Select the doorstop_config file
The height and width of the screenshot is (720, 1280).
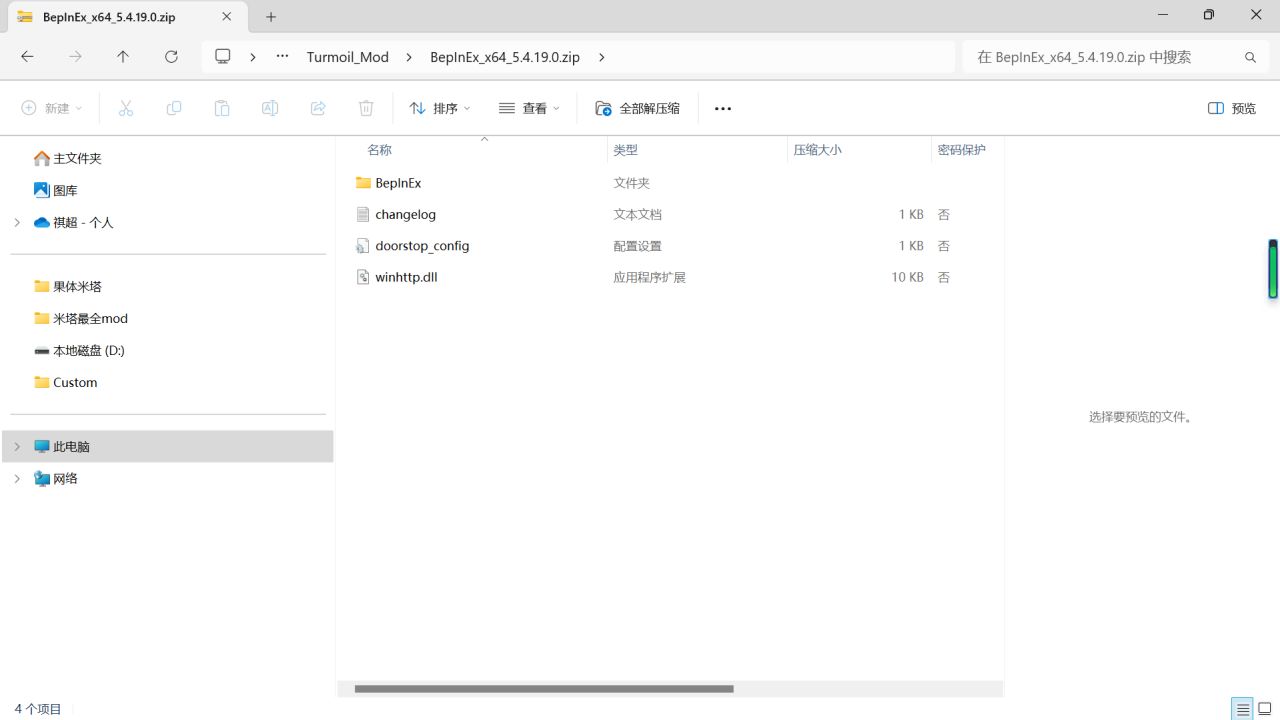click(x=668, y=246)
